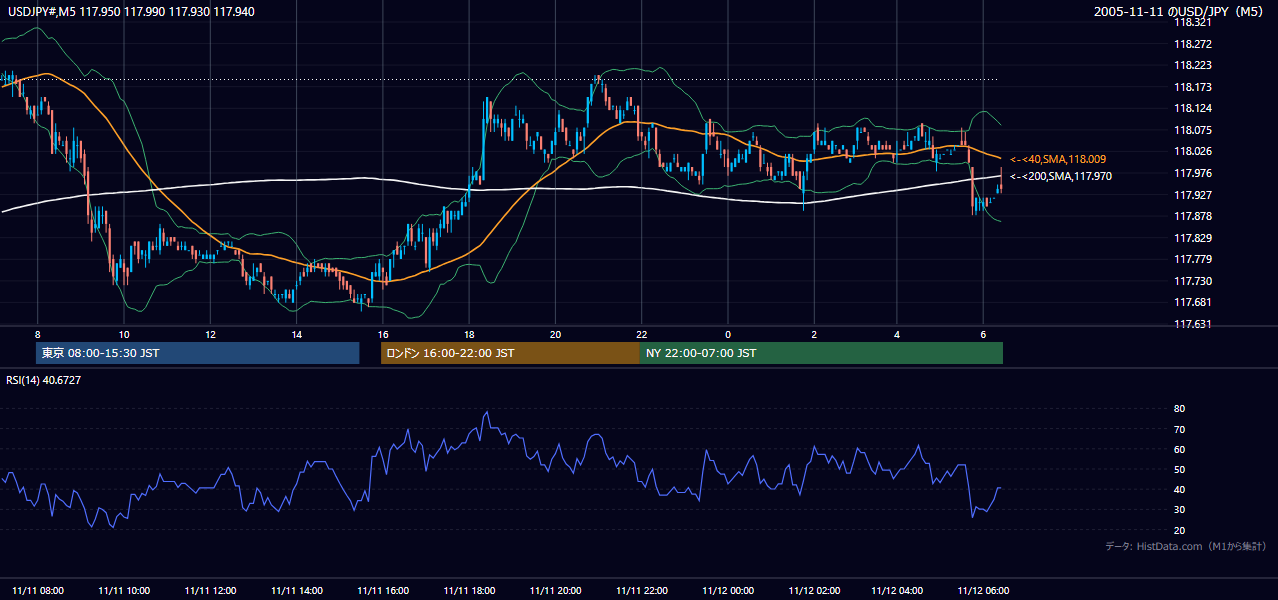The width and height of the screenshot is (1278, 600).
Task: Click the RSI axis level 80
Action: 1179,409
